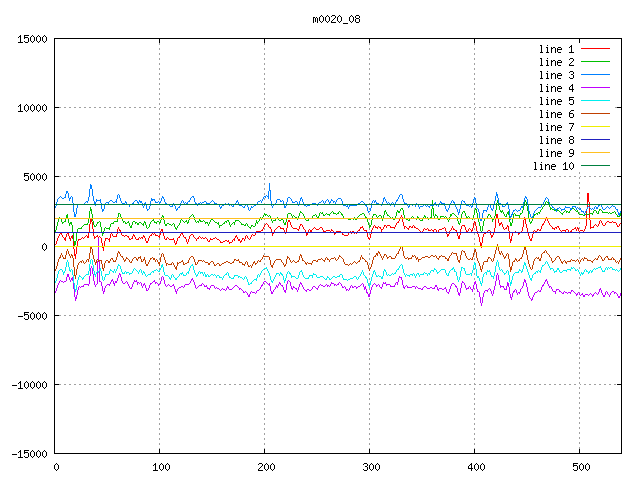
Task: Pick the "line 8" legend label
Action: pyautogui.click(x=556, y=140)
